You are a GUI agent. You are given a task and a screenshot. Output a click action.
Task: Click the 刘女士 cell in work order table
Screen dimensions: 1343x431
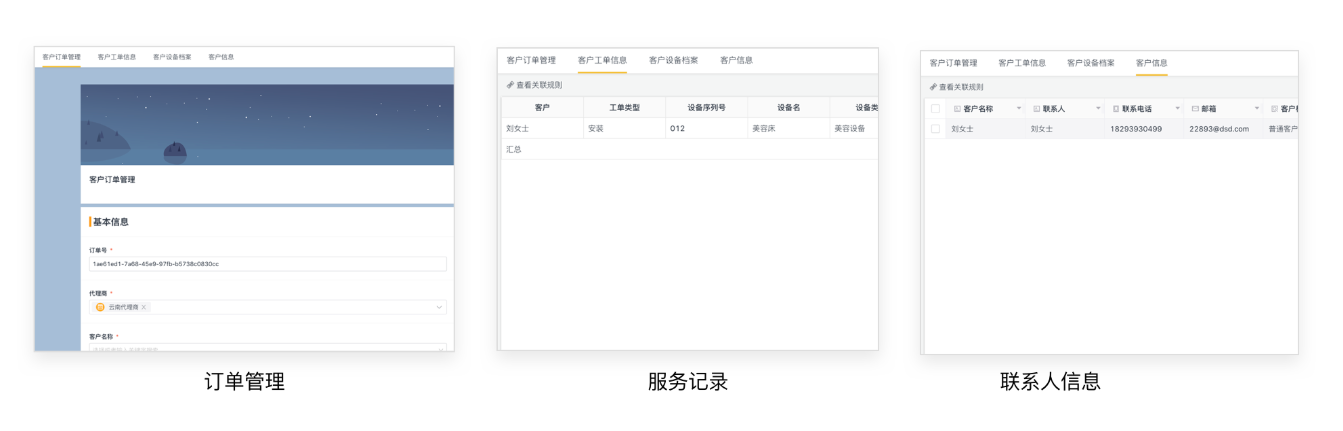click(542, 128)
